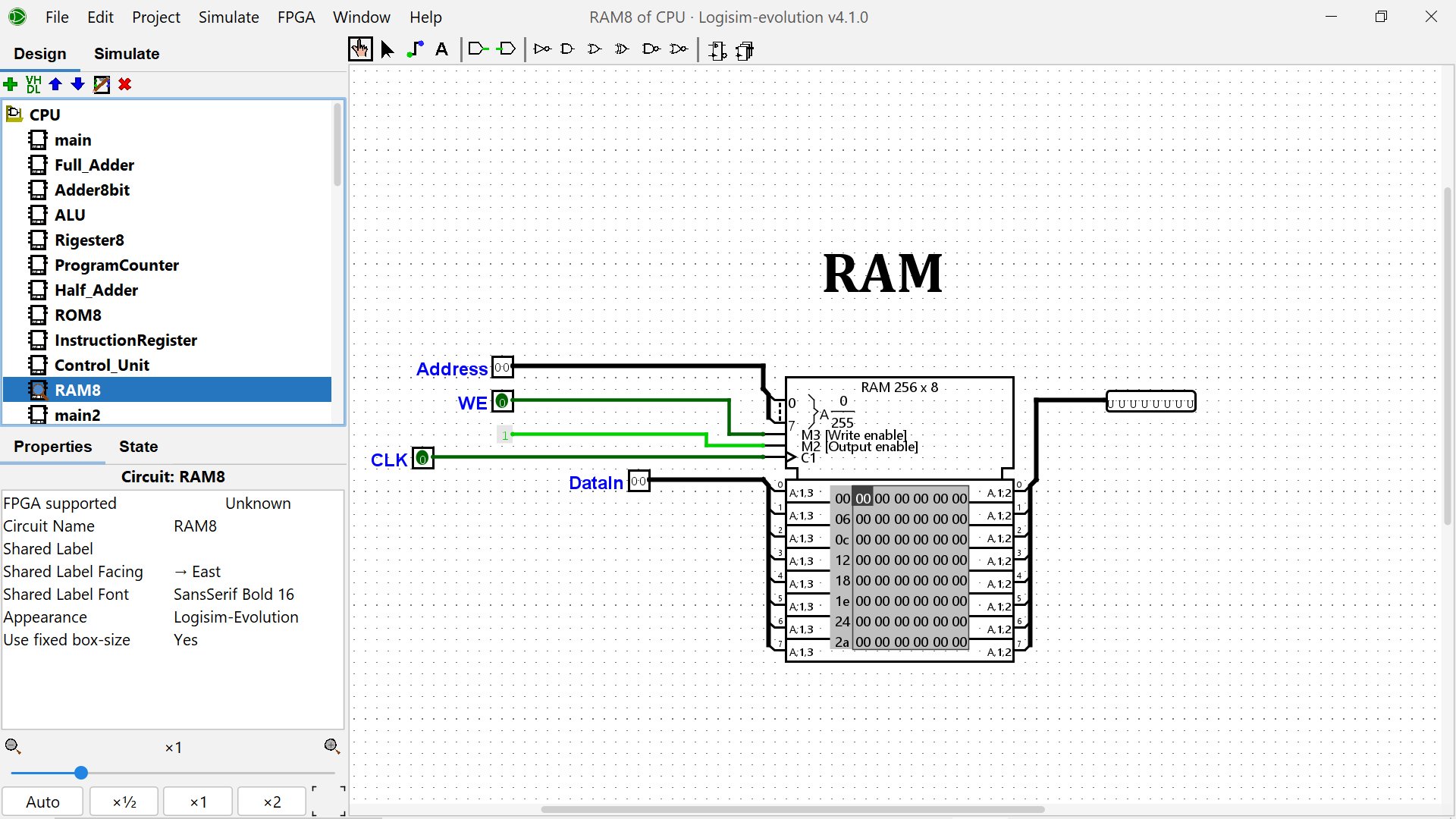Image resolution: width=1456 pixels, height=819 pixels.
Task: Poke the DataIn input pin value
Action: 639,481
